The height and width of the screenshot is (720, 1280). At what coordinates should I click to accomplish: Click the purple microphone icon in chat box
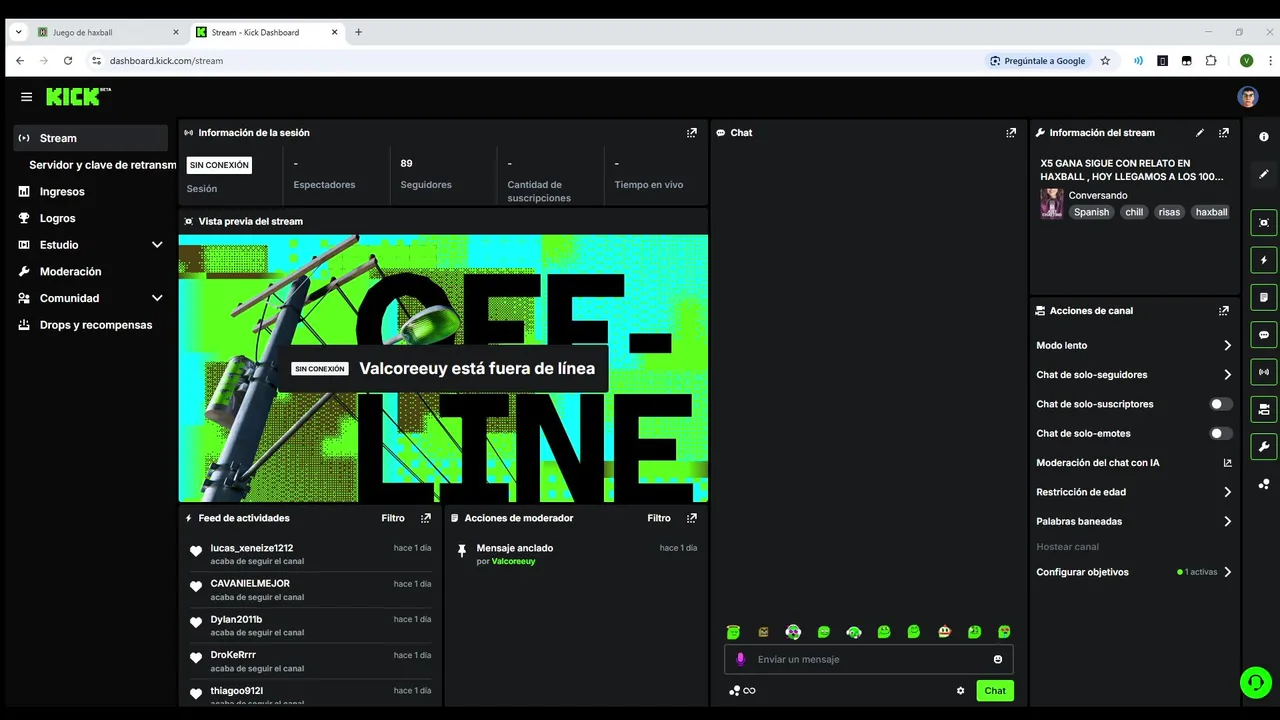pyautogui.click(x=741, y=659)
